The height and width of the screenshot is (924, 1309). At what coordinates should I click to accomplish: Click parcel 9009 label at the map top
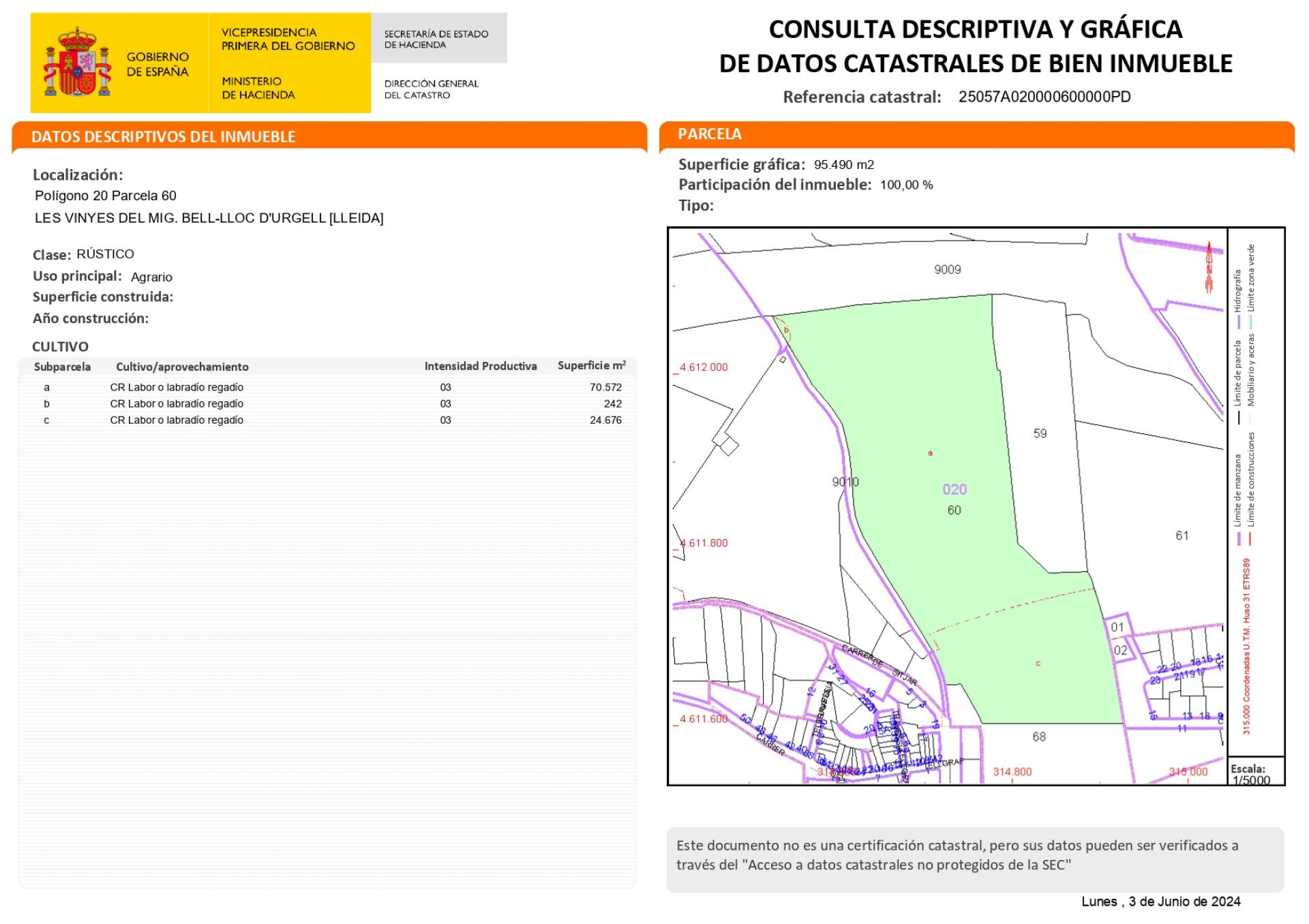[947, 270]
